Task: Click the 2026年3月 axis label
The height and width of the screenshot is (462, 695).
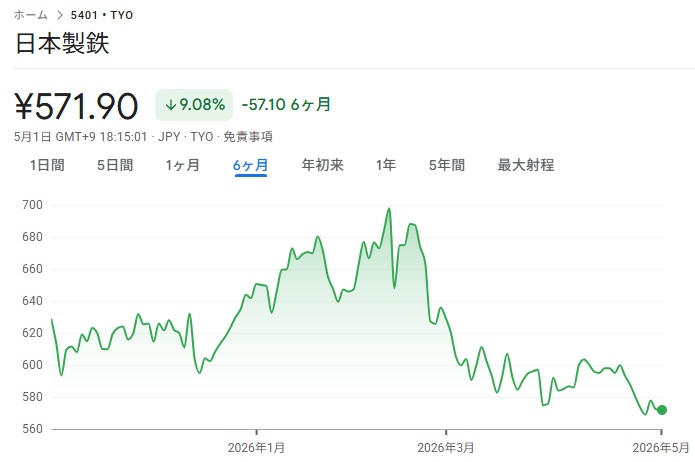Action: tap(445, 448)
